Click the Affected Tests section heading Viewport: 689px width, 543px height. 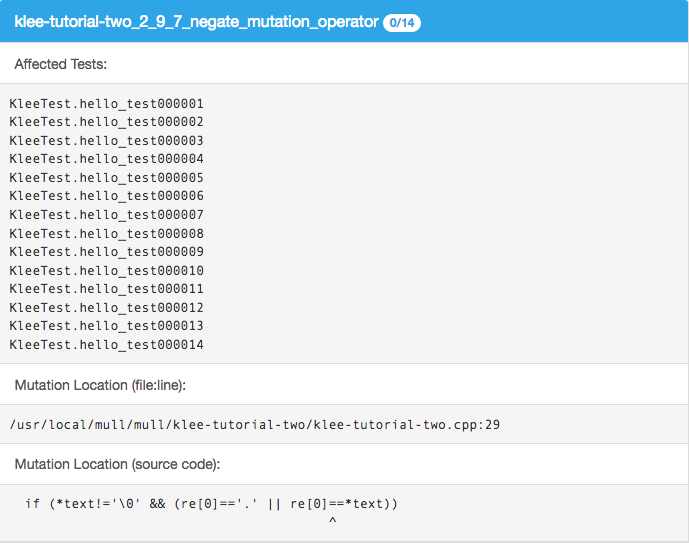(61, 64)
